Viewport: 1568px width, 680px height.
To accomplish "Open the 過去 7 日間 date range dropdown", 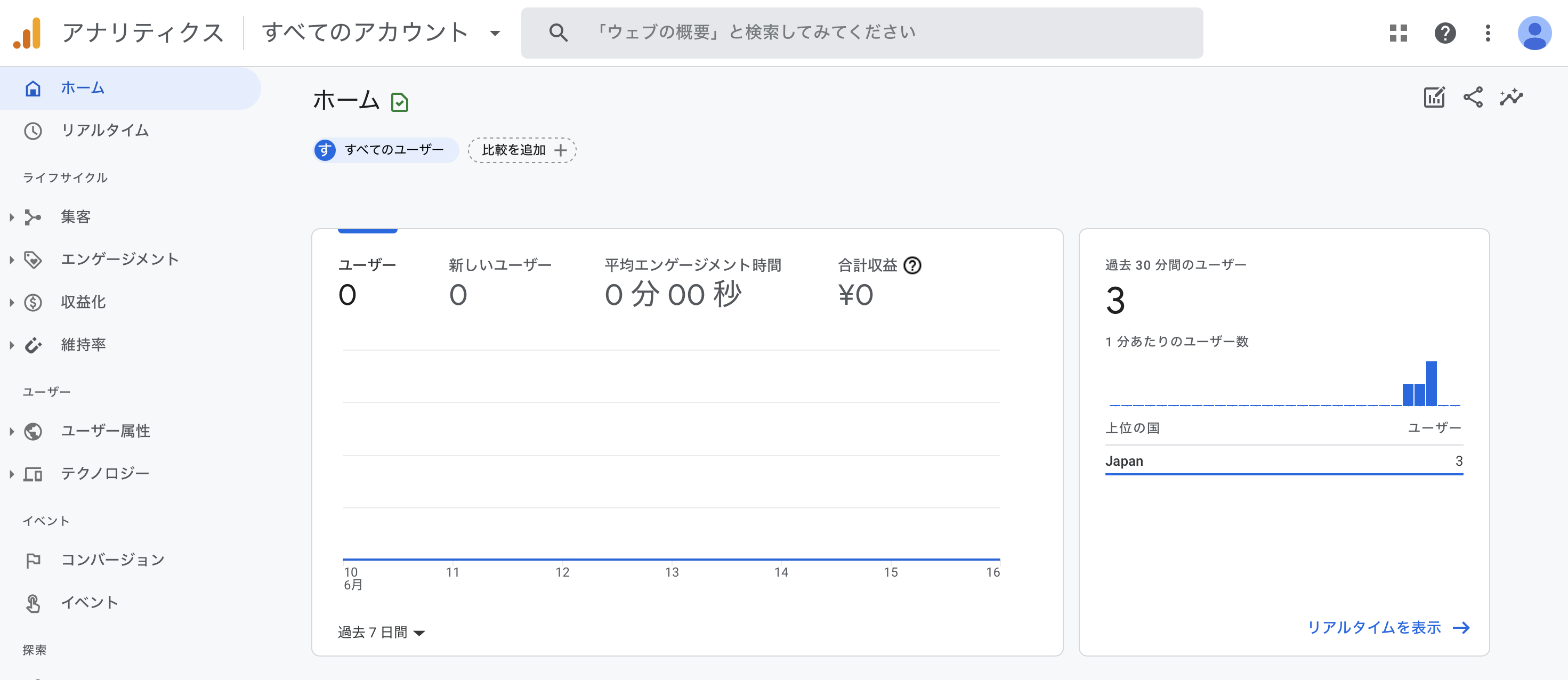I will click(x=381, y=633).
